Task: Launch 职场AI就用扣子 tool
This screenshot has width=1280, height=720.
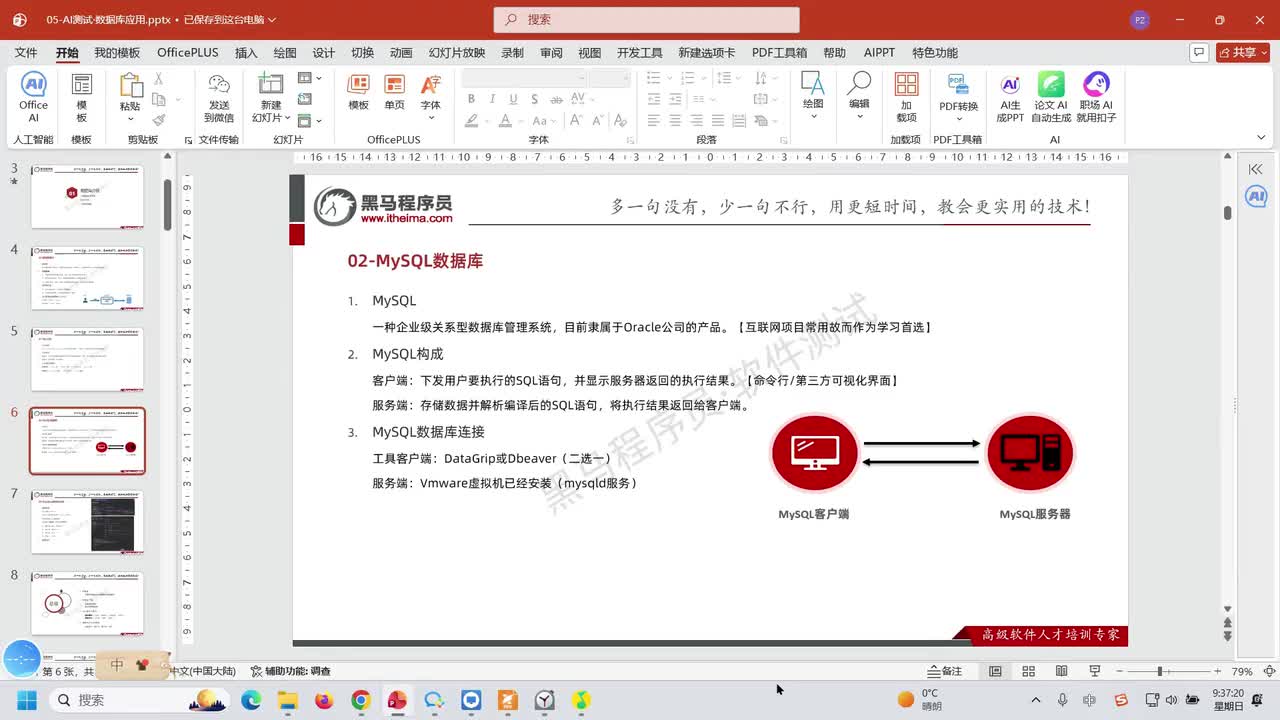Action: coord(1096,96)
